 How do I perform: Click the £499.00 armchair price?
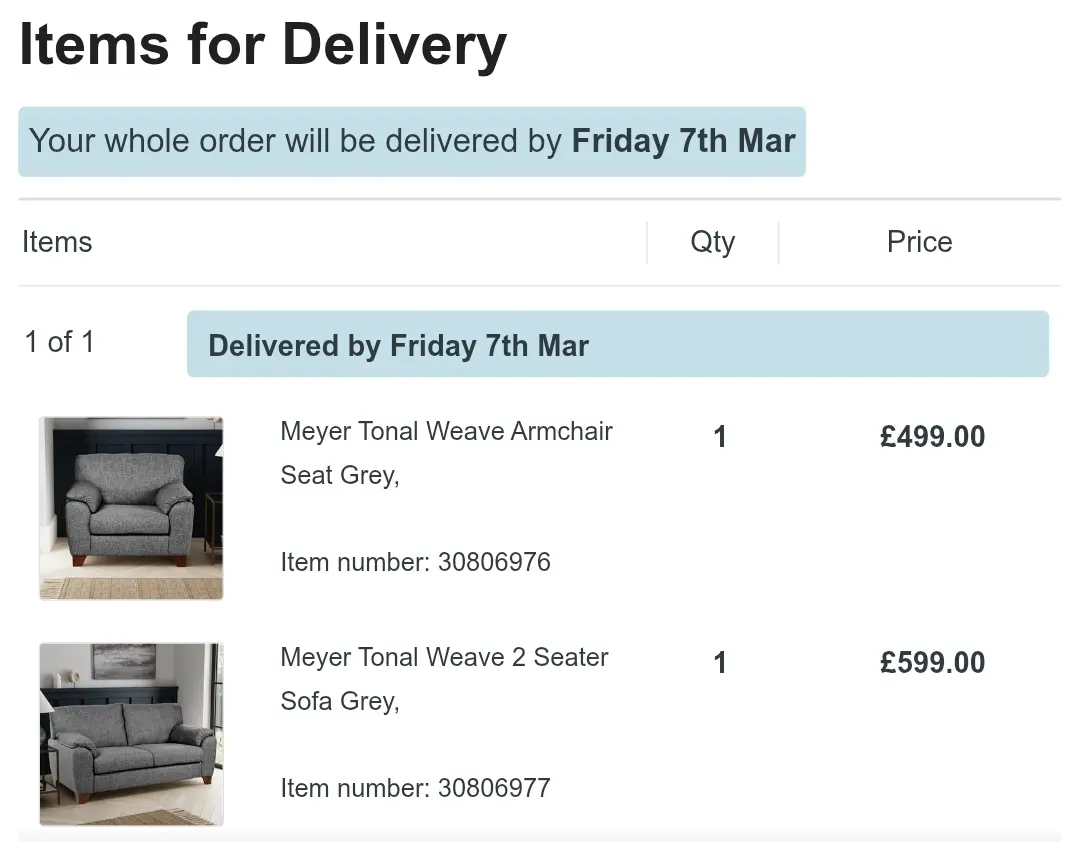932,437
